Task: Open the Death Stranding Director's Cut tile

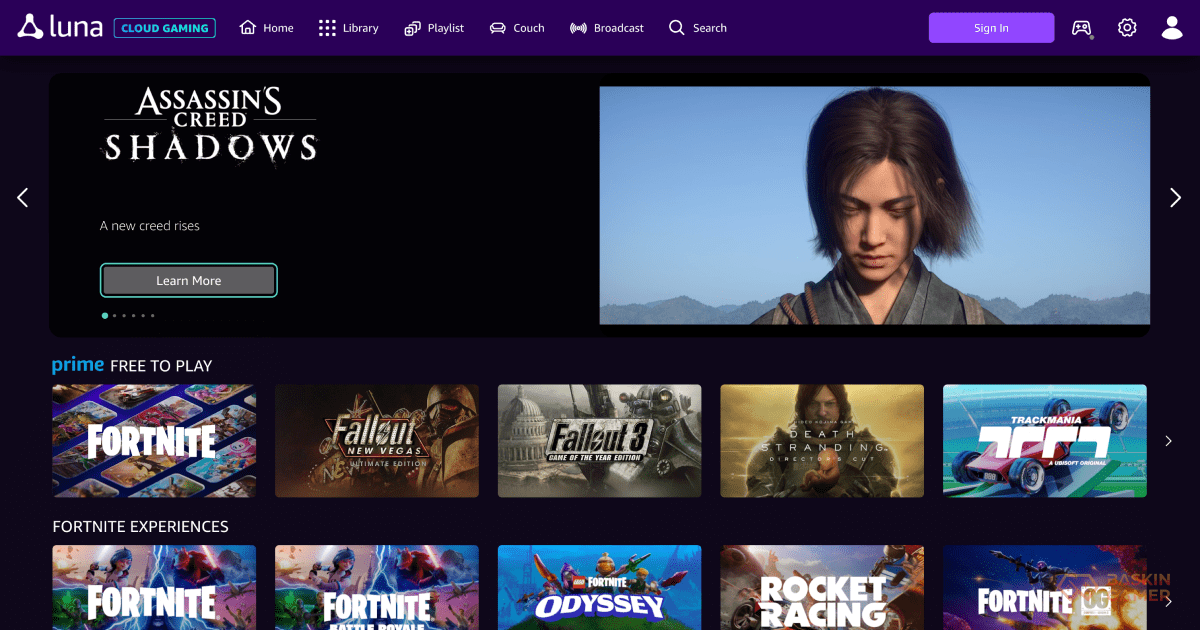Action: click(x=822, y=441)
